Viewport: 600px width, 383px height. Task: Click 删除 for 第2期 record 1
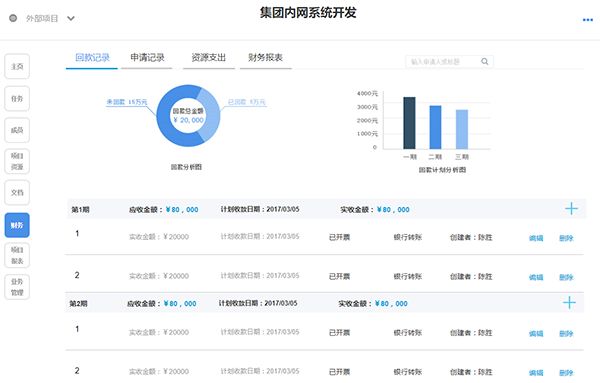click(x=566, y=333)
